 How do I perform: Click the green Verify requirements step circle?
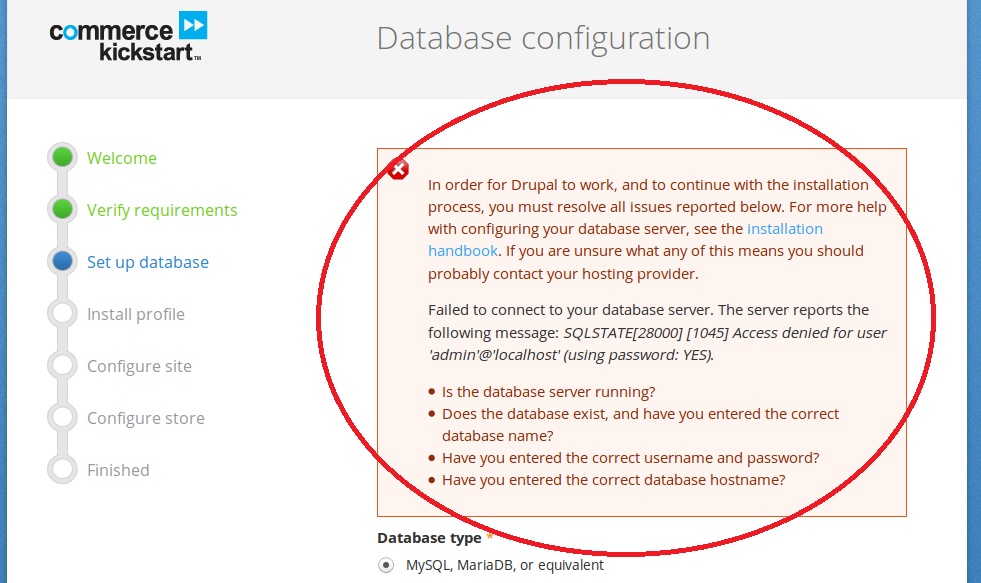(x=63, y=209)
